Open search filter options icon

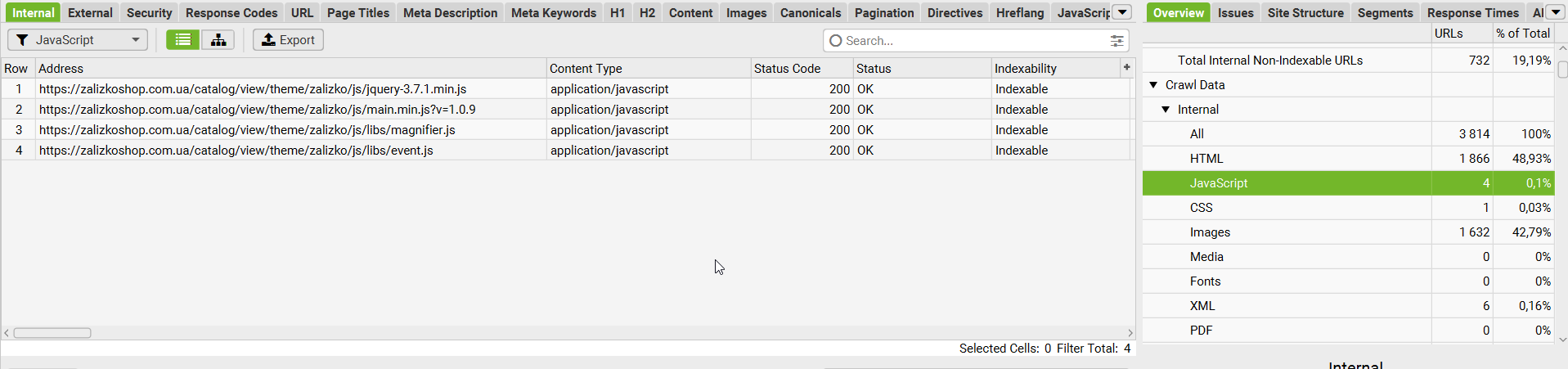coord(1116,41)
